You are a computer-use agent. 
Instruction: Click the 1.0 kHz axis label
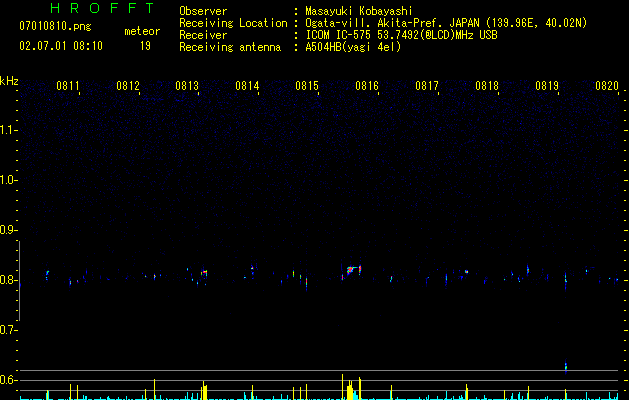[8, 180]
